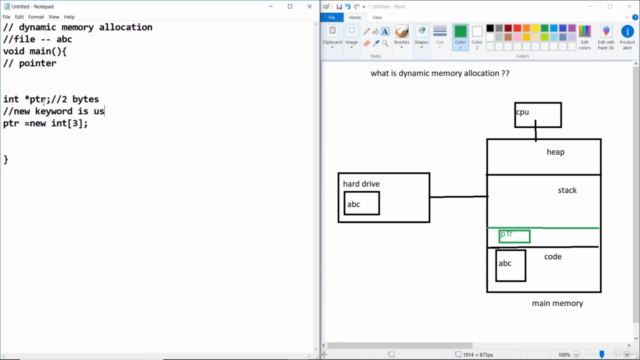Zoom in with the plus button in Paint
Image resolution: width=640 pixels, height=360 pixels.
coord(627,355)
